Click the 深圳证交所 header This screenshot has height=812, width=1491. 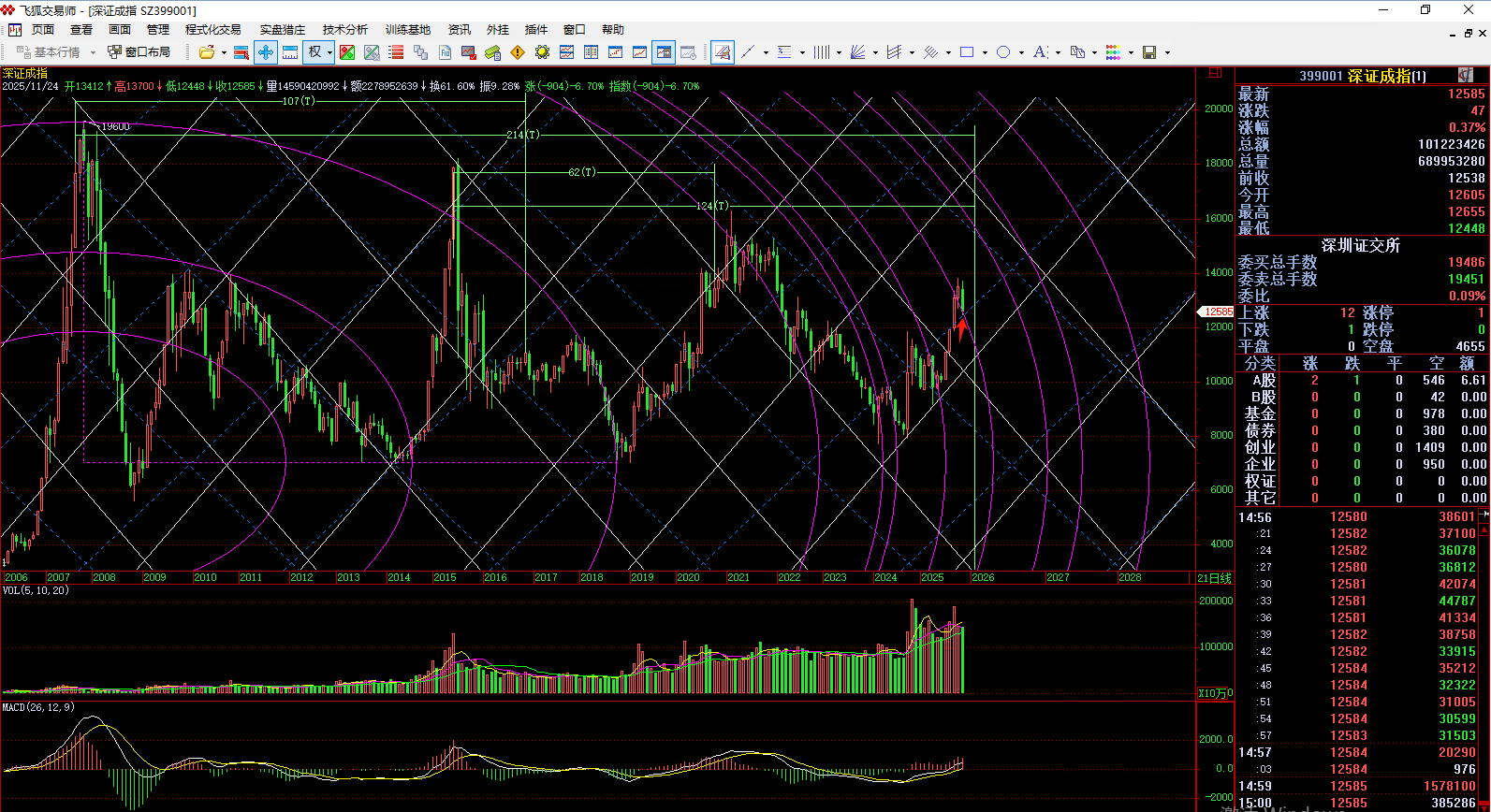click(x=1361, y=245)
